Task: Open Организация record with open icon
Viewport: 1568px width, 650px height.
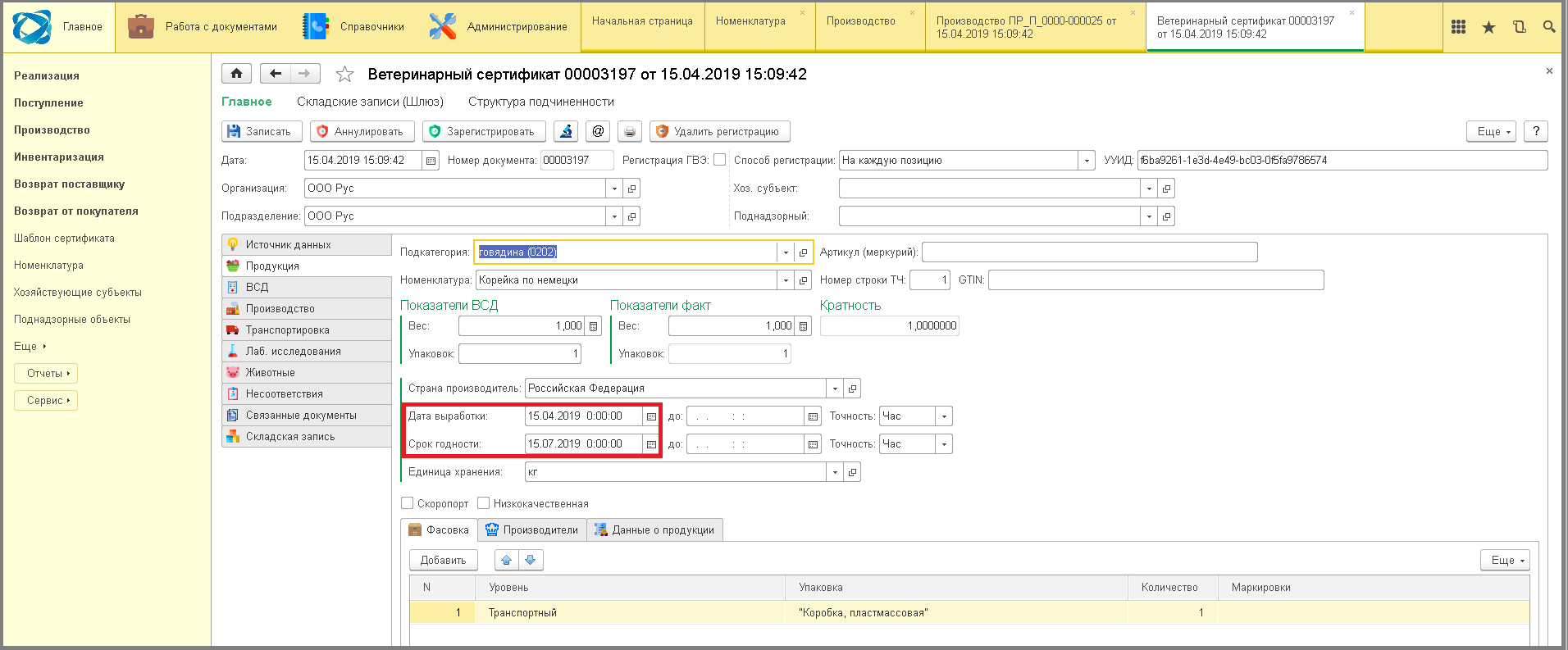Action: [631, 189]
